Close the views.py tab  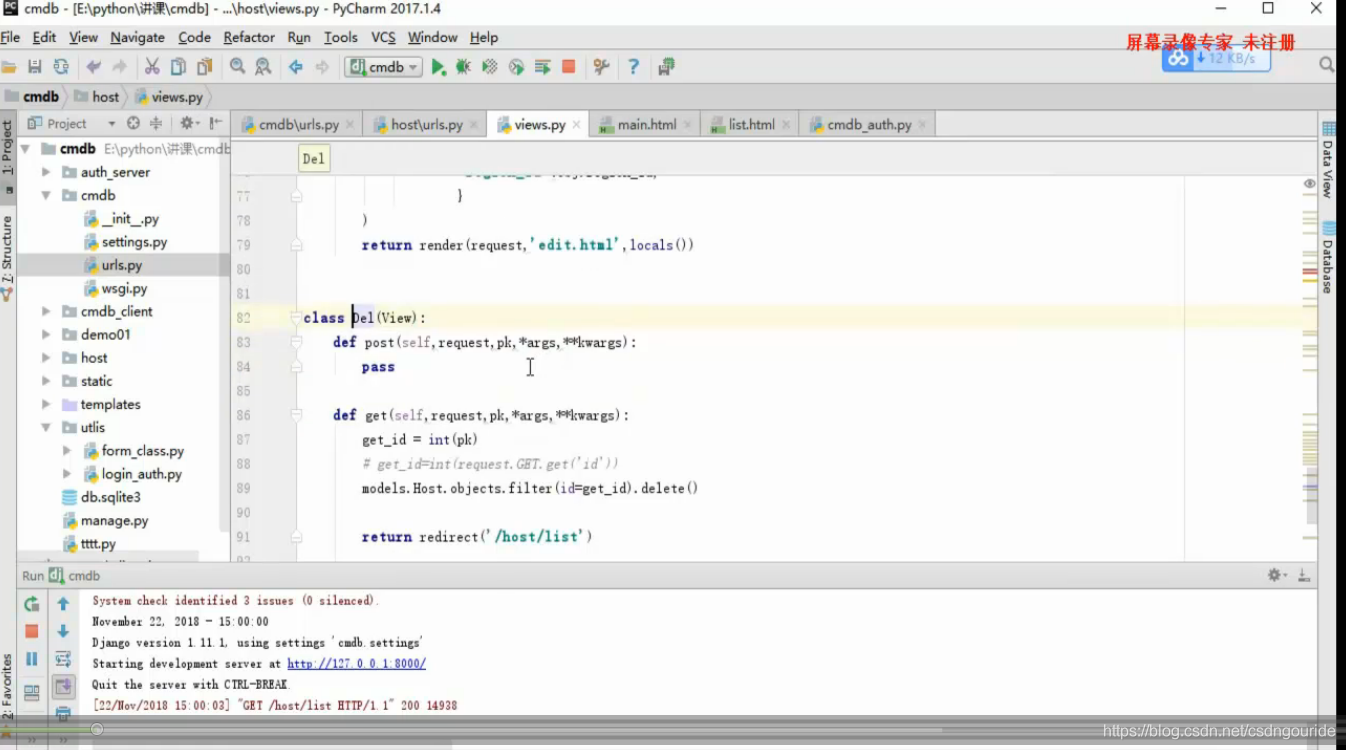pyautogui.click(x=577, y=125)
